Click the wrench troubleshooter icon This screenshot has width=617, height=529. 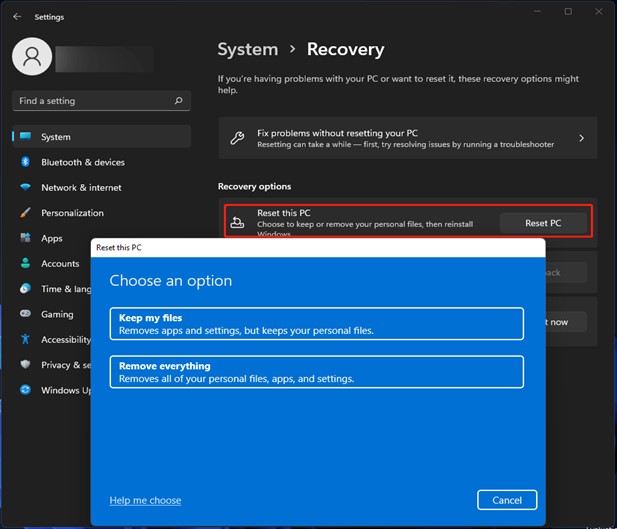(237, 138)
